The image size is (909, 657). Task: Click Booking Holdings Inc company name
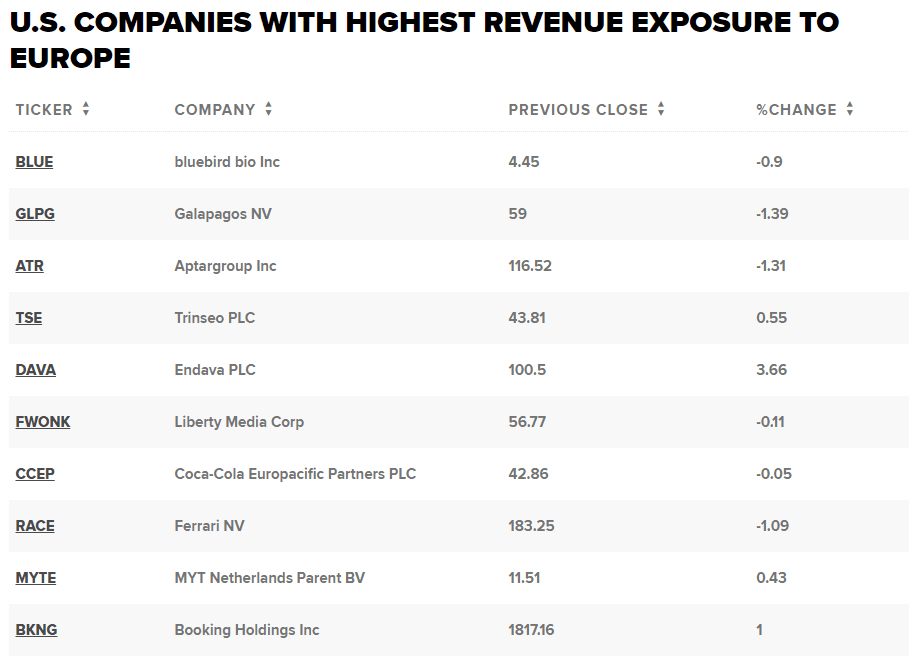tap(247, 630)
